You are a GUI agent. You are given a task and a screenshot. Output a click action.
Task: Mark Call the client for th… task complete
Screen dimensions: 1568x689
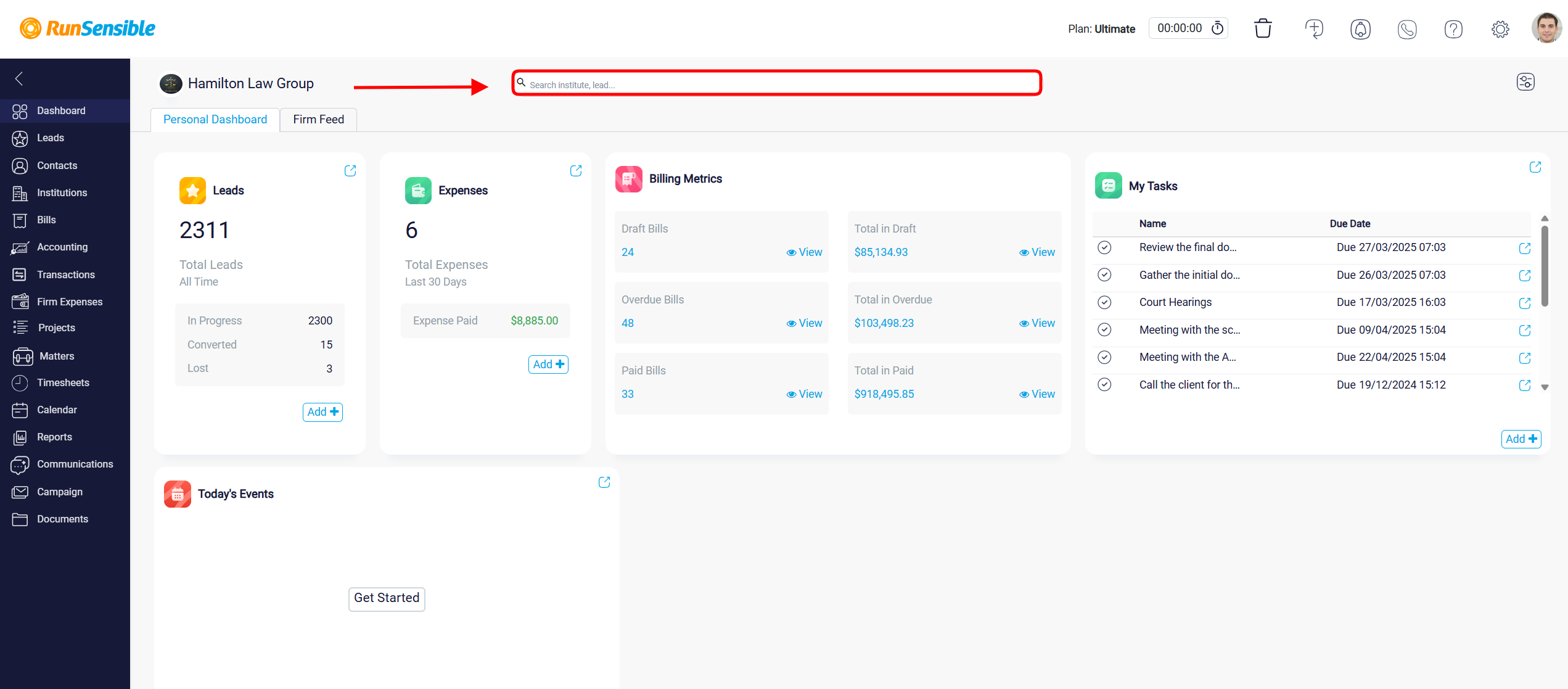pos(1104,385)
